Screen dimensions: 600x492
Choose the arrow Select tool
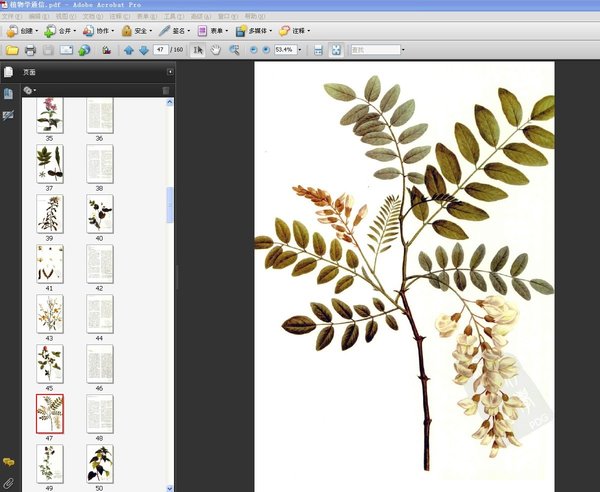click(x=198, y=50)
